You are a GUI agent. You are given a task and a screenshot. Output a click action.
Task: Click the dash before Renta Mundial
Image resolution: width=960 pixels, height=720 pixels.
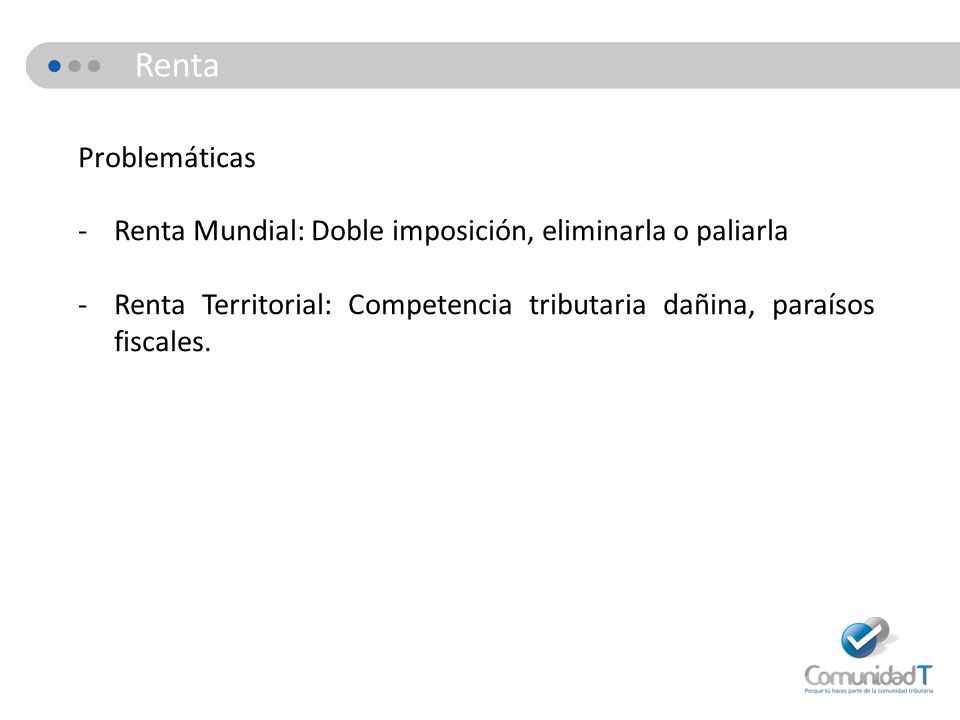(83, 233)
